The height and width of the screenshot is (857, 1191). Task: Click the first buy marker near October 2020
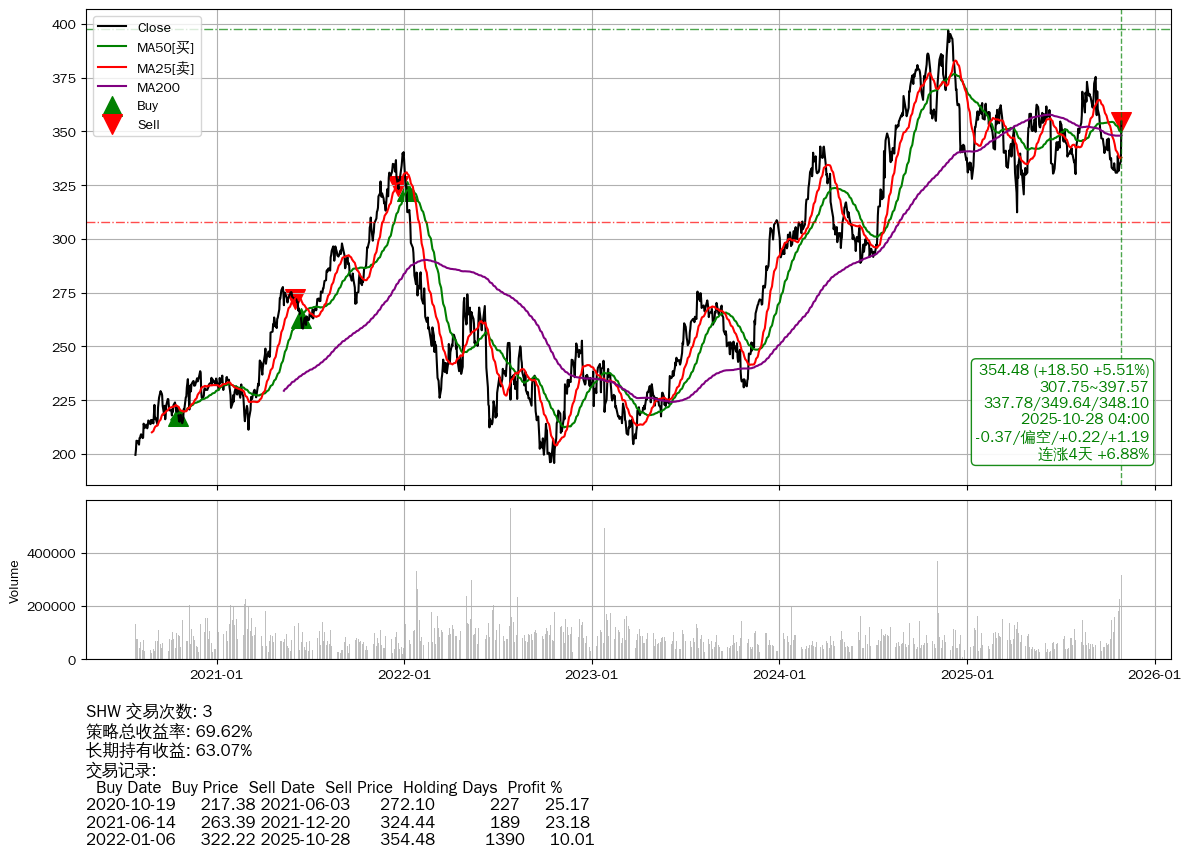(x=178, y=417)
